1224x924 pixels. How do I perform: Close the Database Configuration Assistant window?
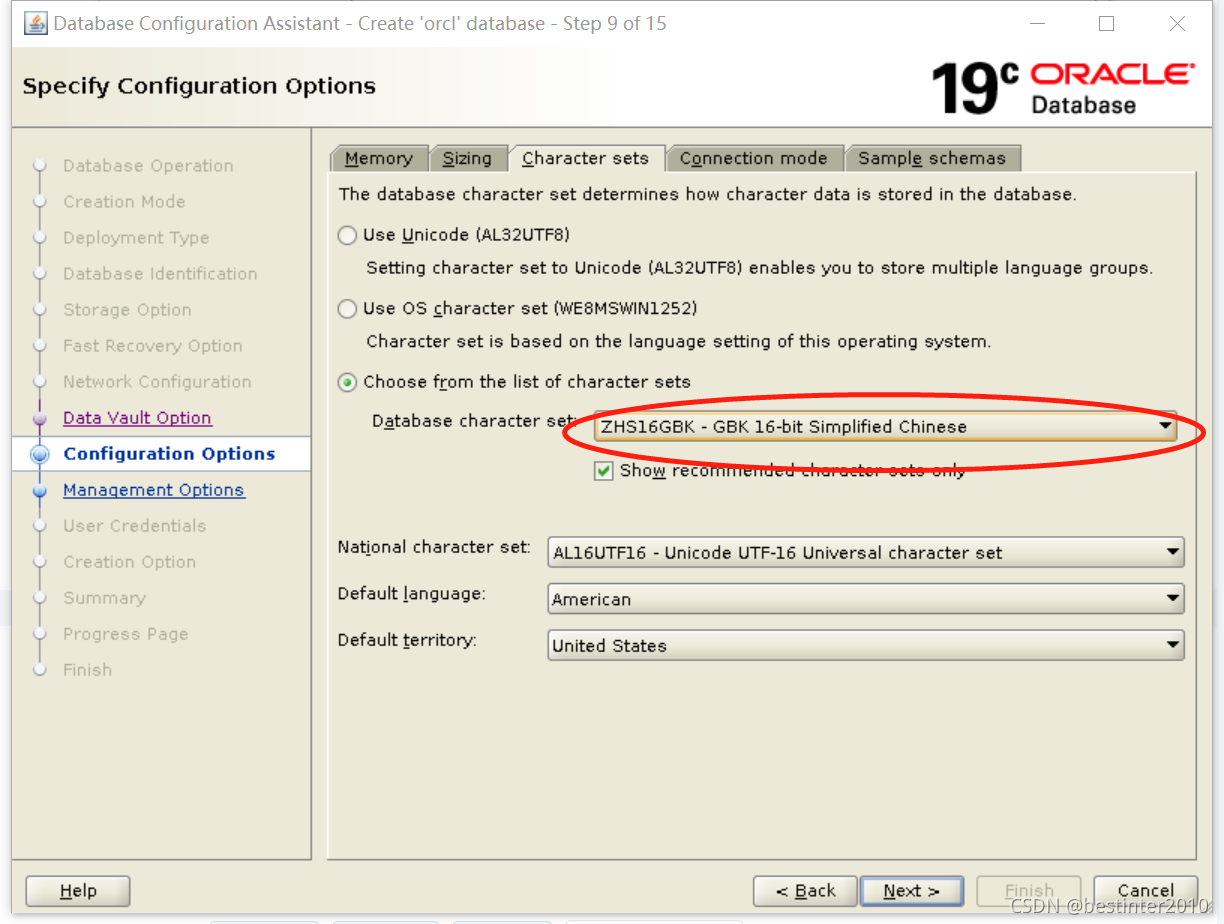pos(1177,23)
